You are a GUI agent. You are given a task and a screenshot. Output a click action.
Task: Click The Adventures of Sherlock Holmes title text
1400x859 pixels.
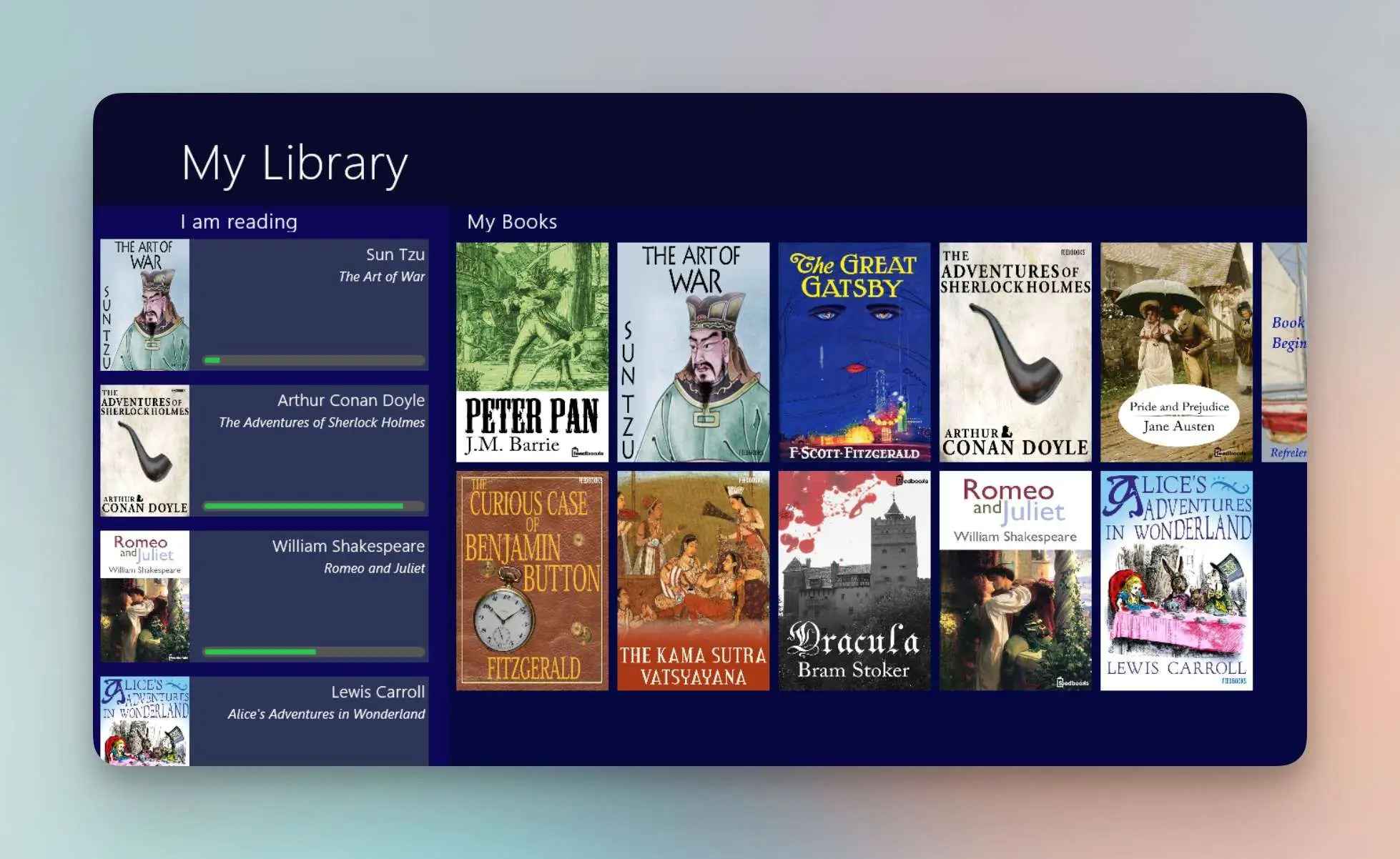click(322, 422)
